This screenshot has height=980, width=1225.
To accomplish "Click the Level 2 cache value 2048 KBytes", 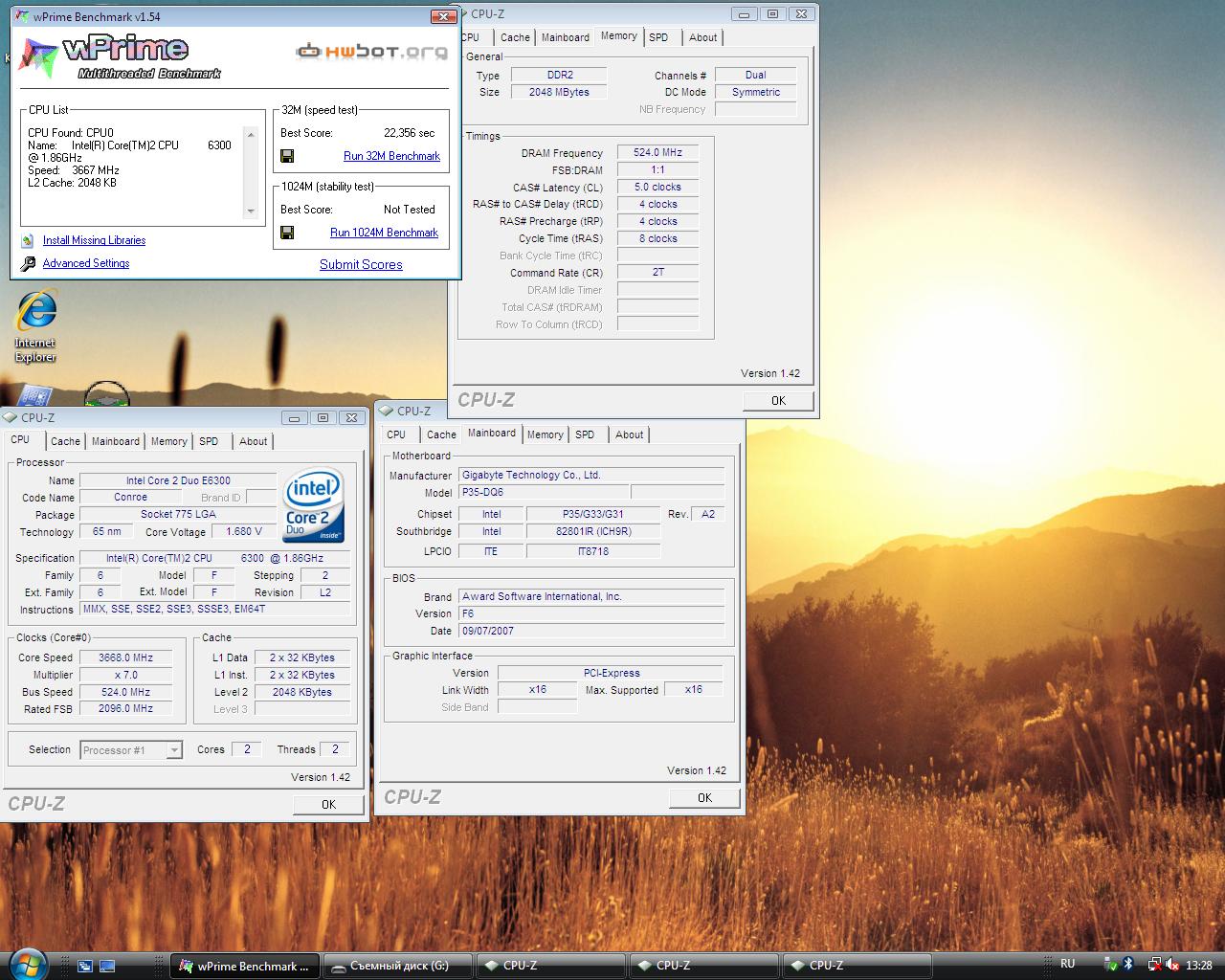I will [x=302, y=692].
